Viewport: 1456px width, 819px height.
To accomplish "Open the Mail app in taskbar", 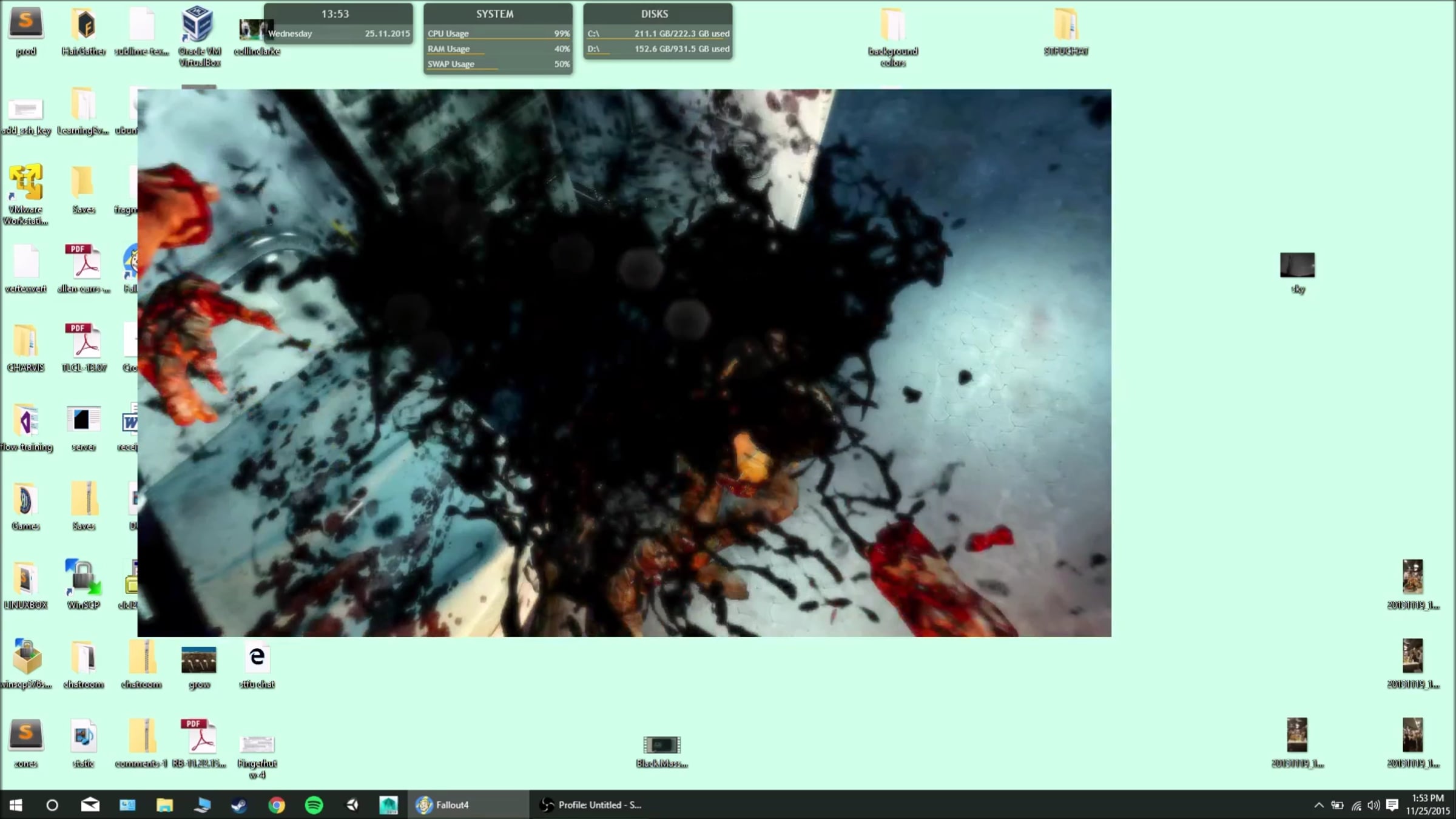I will (x=90, y=805).
